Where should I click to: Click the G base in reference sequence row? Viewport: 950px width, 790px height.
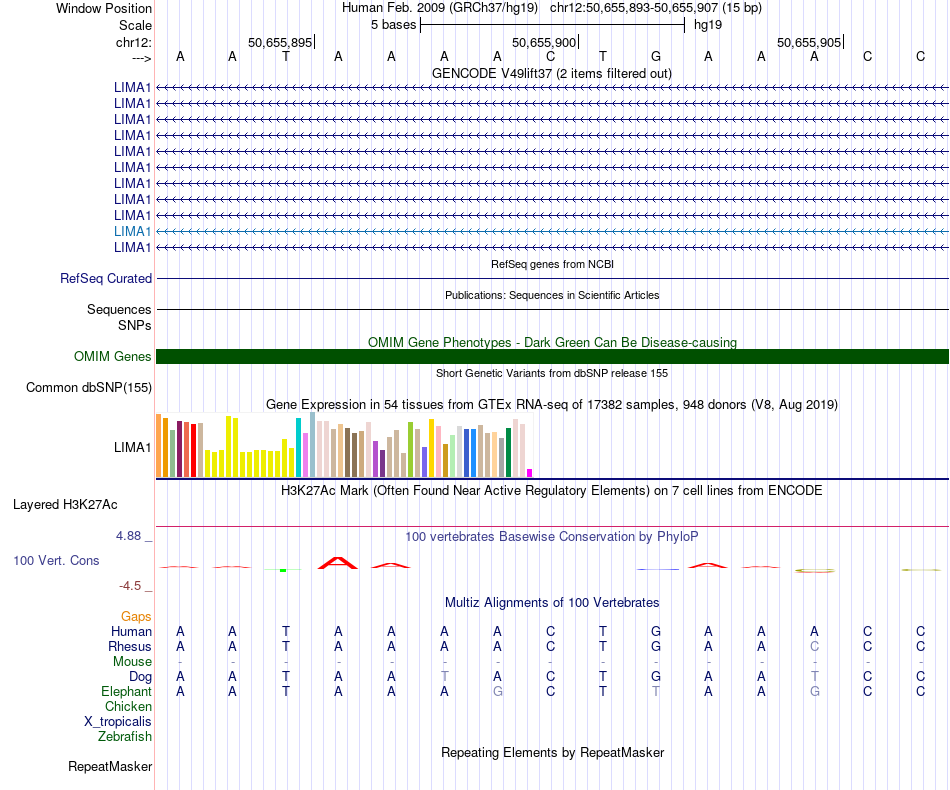click(x=656, y=56)
